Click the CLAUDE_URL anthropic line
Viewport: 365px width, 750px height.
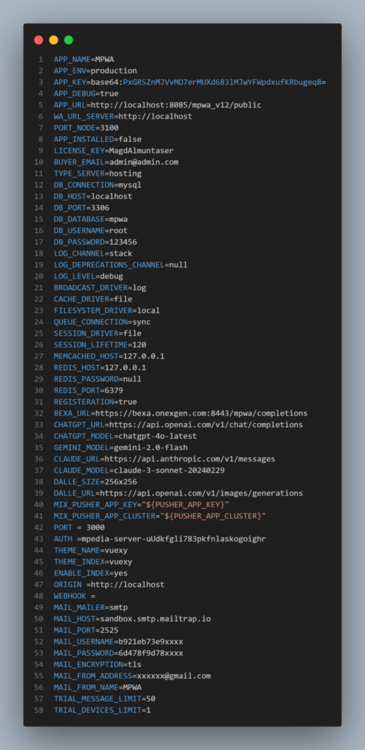[x=165, y=459]
